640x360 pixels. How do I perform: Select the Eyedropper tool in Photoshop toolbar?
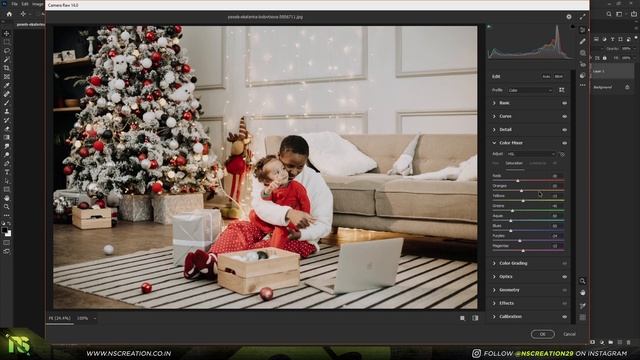pyautogui.click(x=7, y=85)
